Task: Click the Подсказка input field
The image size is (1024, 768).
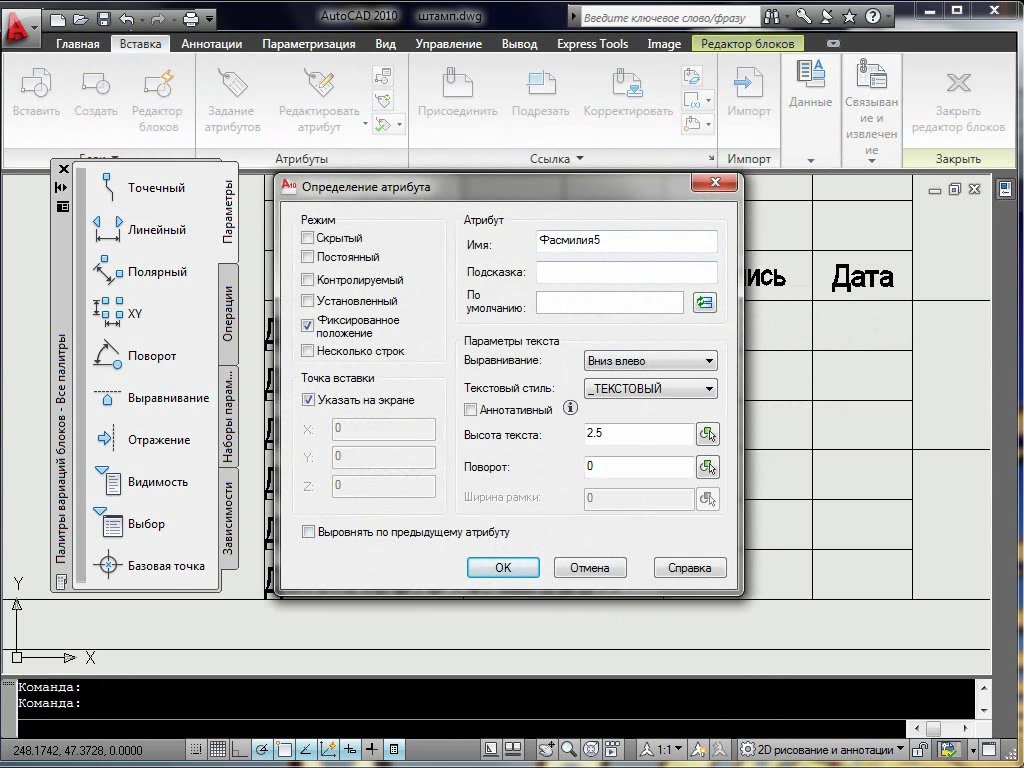Action: click(x=626, y=272)
